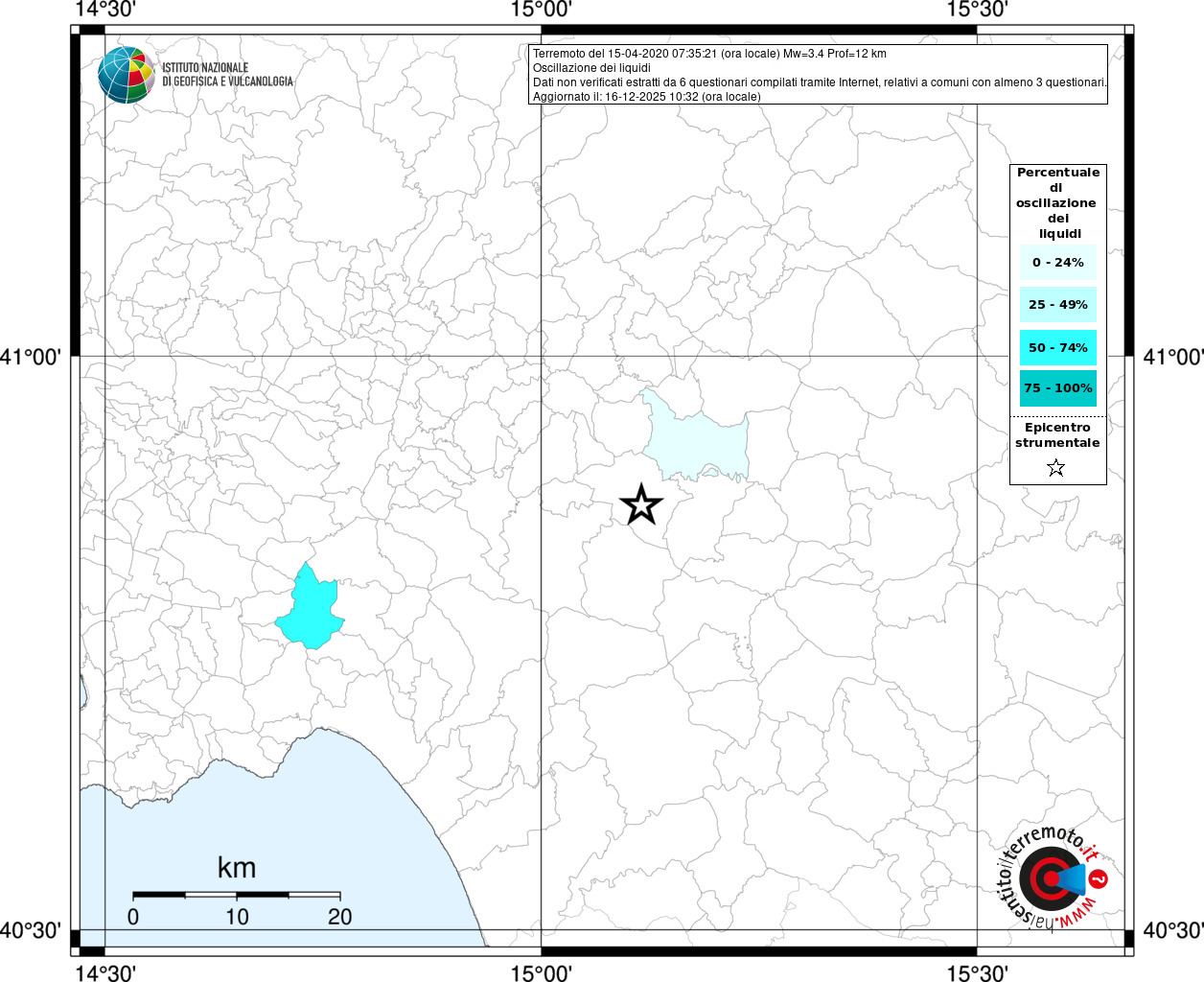Click the km scale bar
Viewport: 1204px width, 982px height.
(x=237, y=895)
